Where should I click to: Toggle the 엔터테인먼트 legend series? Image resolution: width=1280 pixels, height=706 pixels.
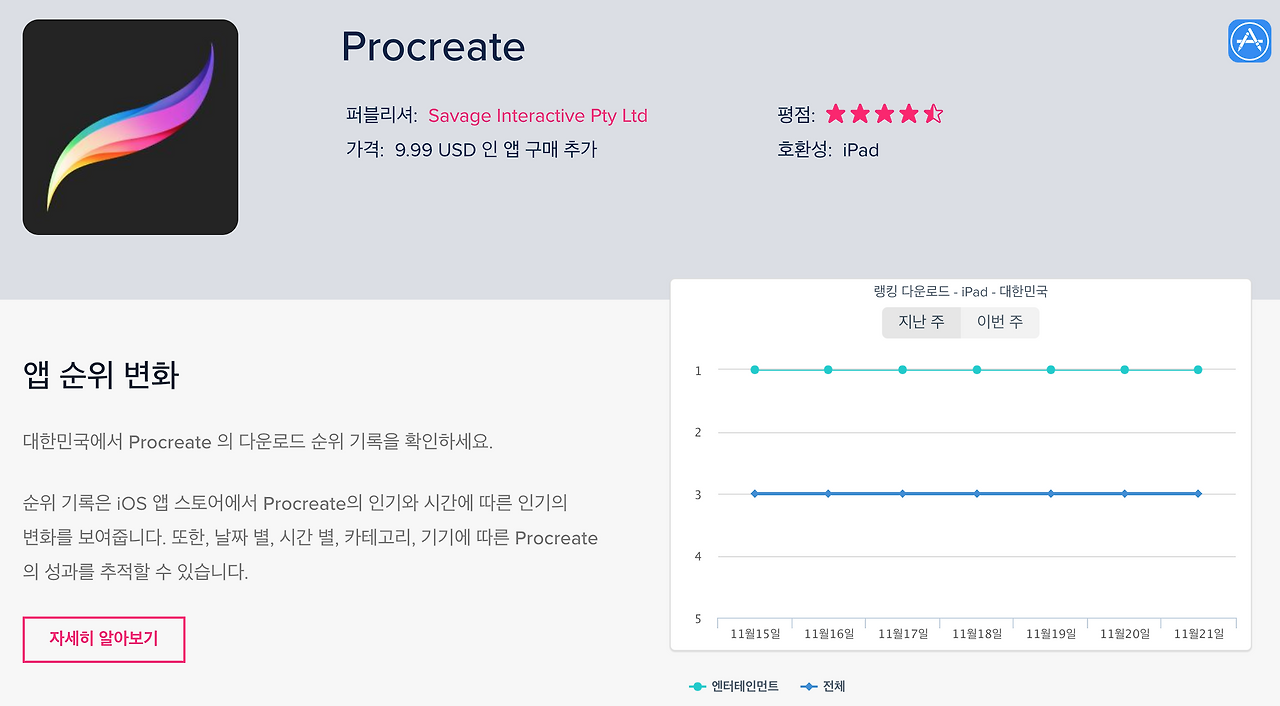coord(734,686)
